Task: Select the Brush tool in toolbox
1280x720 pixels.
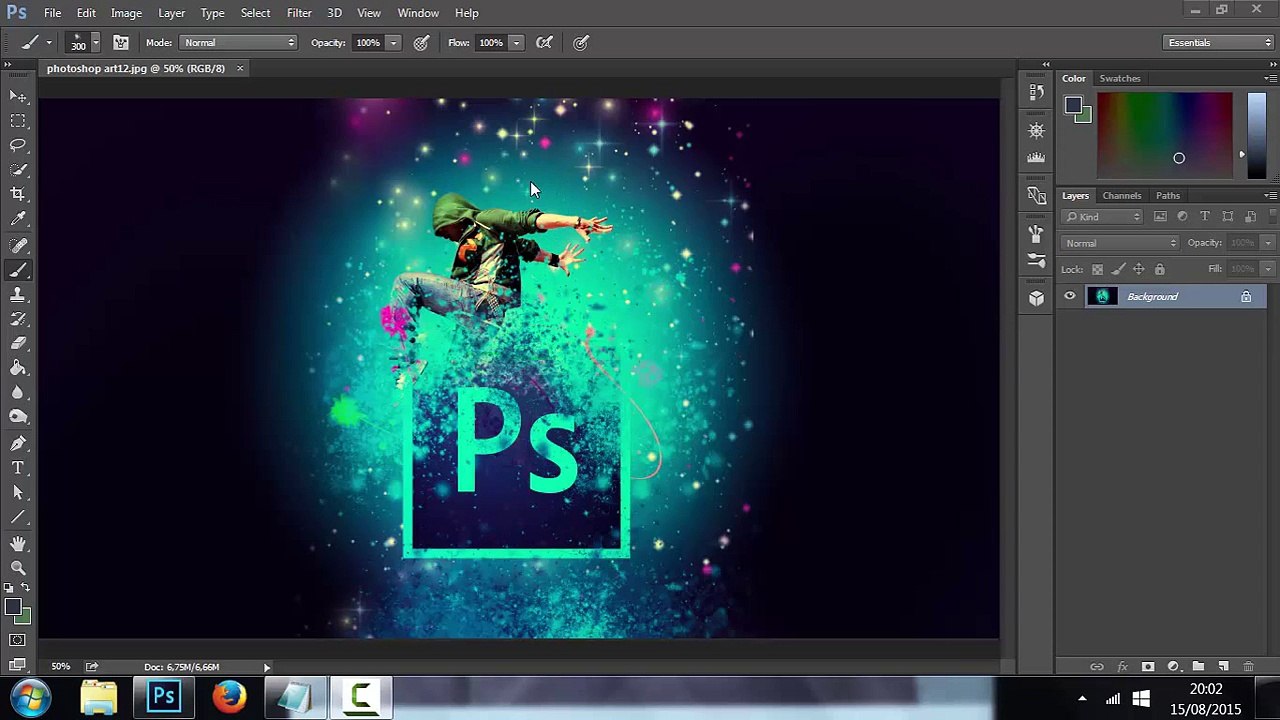Action: click(x=18, y=270)
